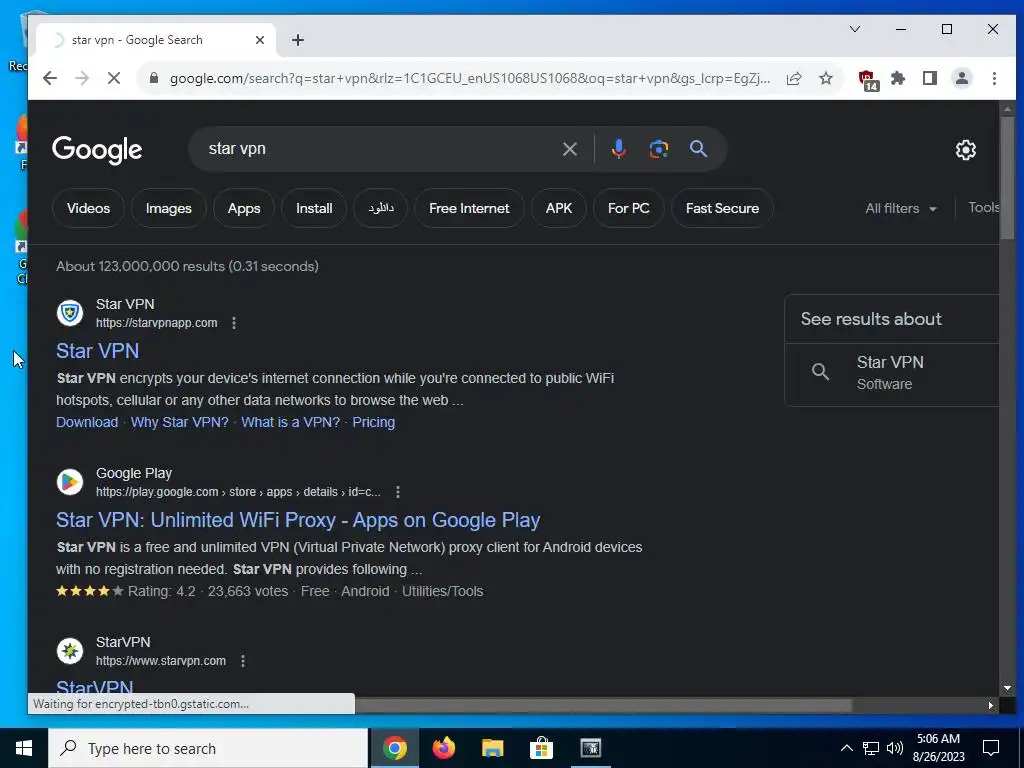Select the Fast Secure filter chip

pos(722,208)
